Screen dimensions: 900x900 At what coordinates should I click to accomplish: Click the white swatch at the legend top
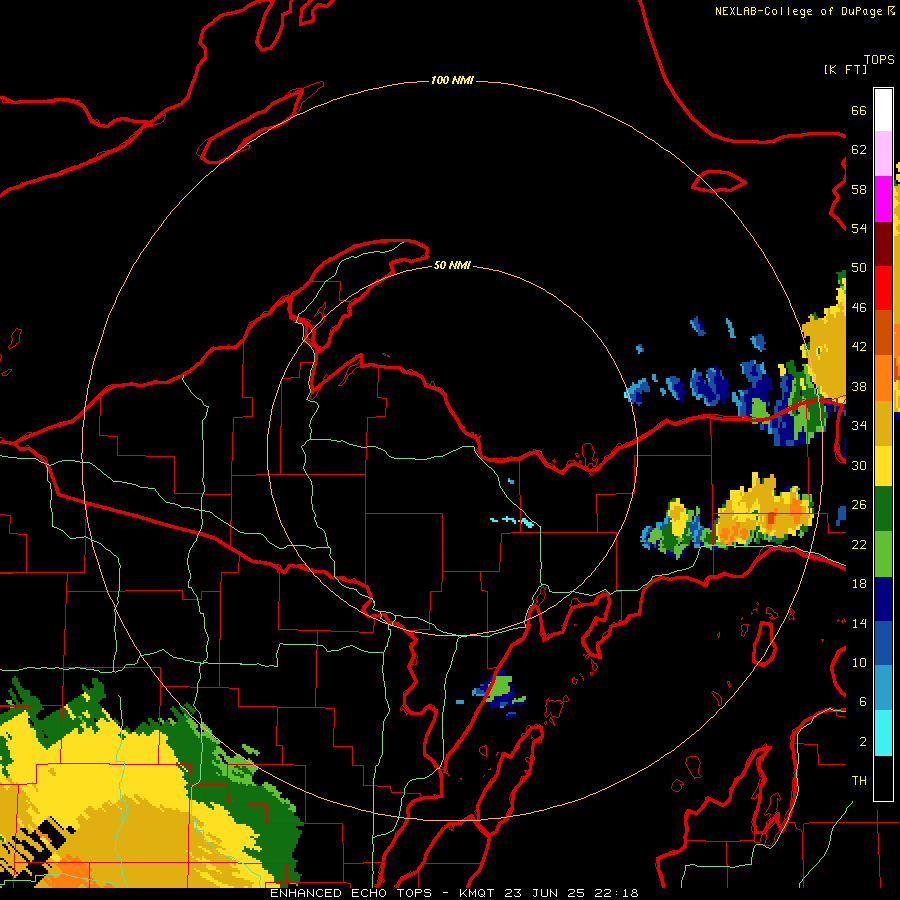[x=883, y=110]
